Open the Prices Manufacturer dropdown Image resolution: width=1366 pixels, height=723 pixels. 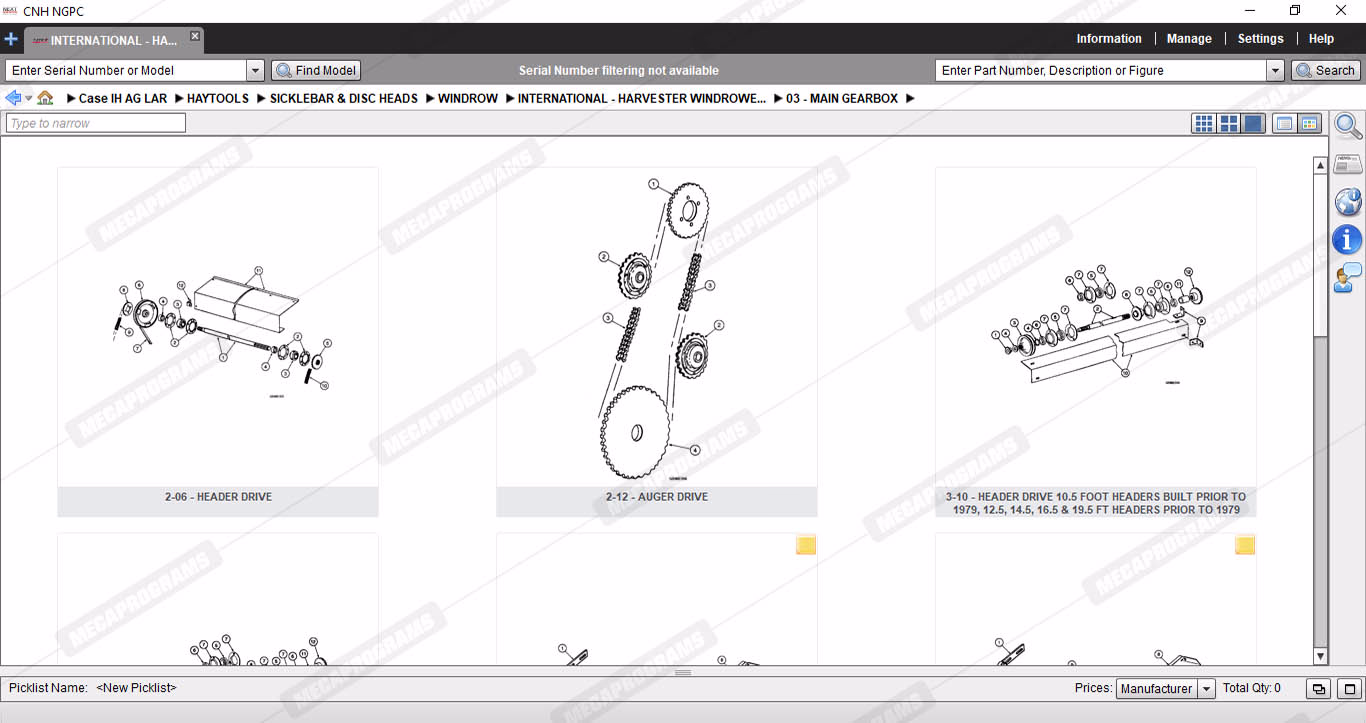pyautogui.click(x=1206, y=689)
